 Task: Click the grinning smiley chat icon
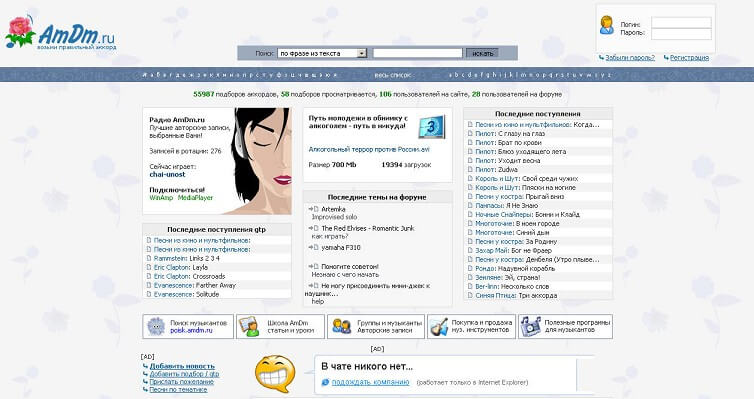pyautogui.click(x=275, y=374)
